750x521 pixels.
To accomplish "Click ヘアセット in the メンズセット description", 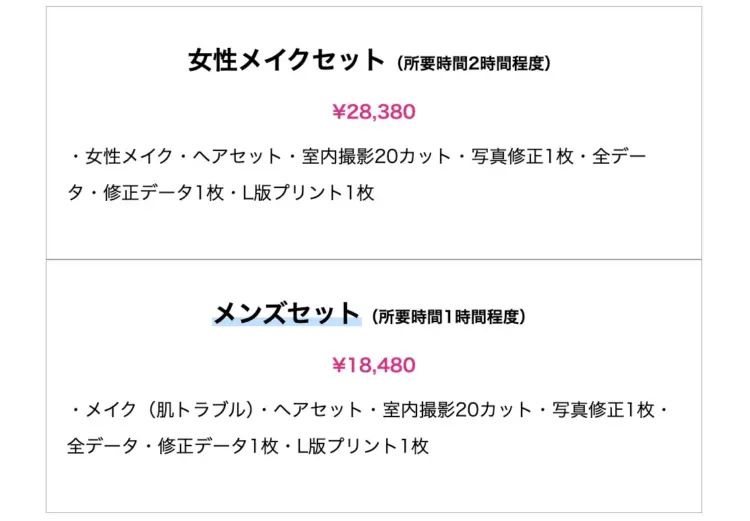I will click(315, 411).
